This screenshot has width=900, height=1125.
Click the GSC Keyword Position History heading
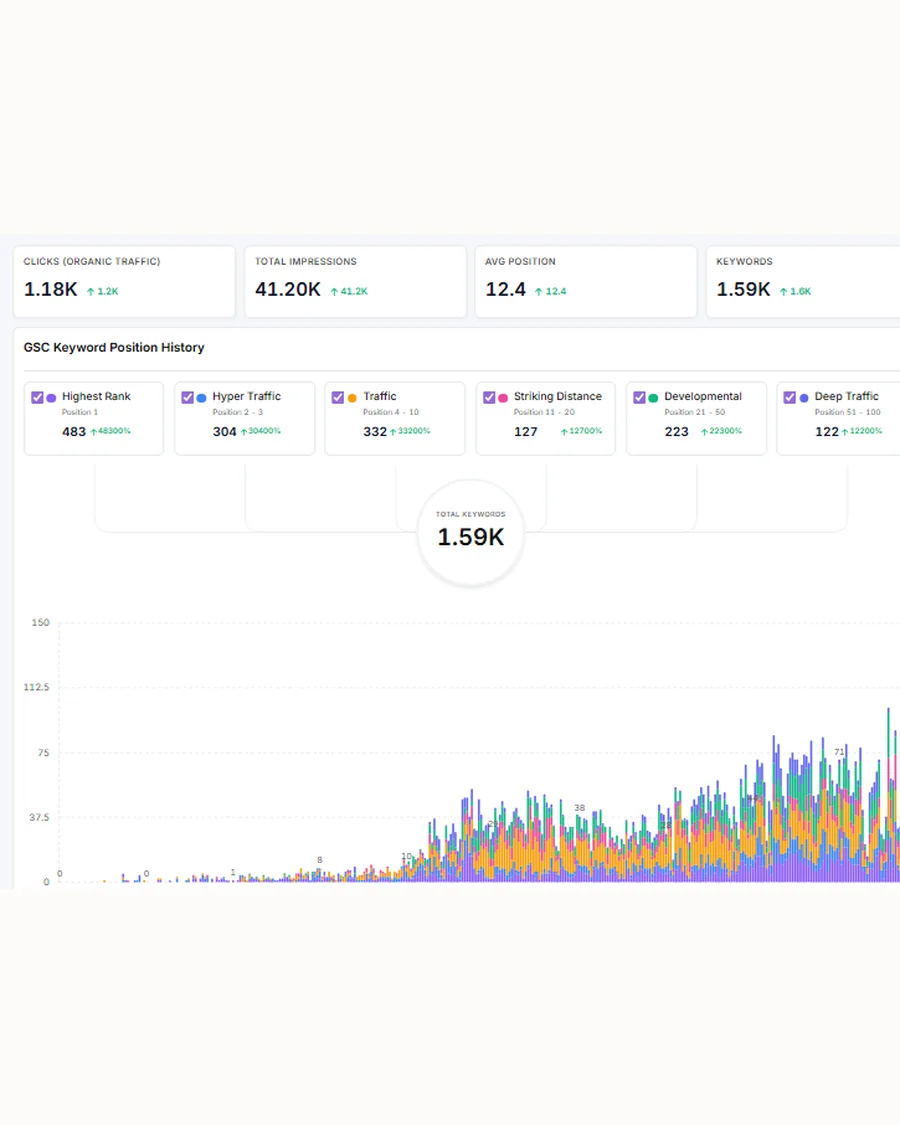114,347
